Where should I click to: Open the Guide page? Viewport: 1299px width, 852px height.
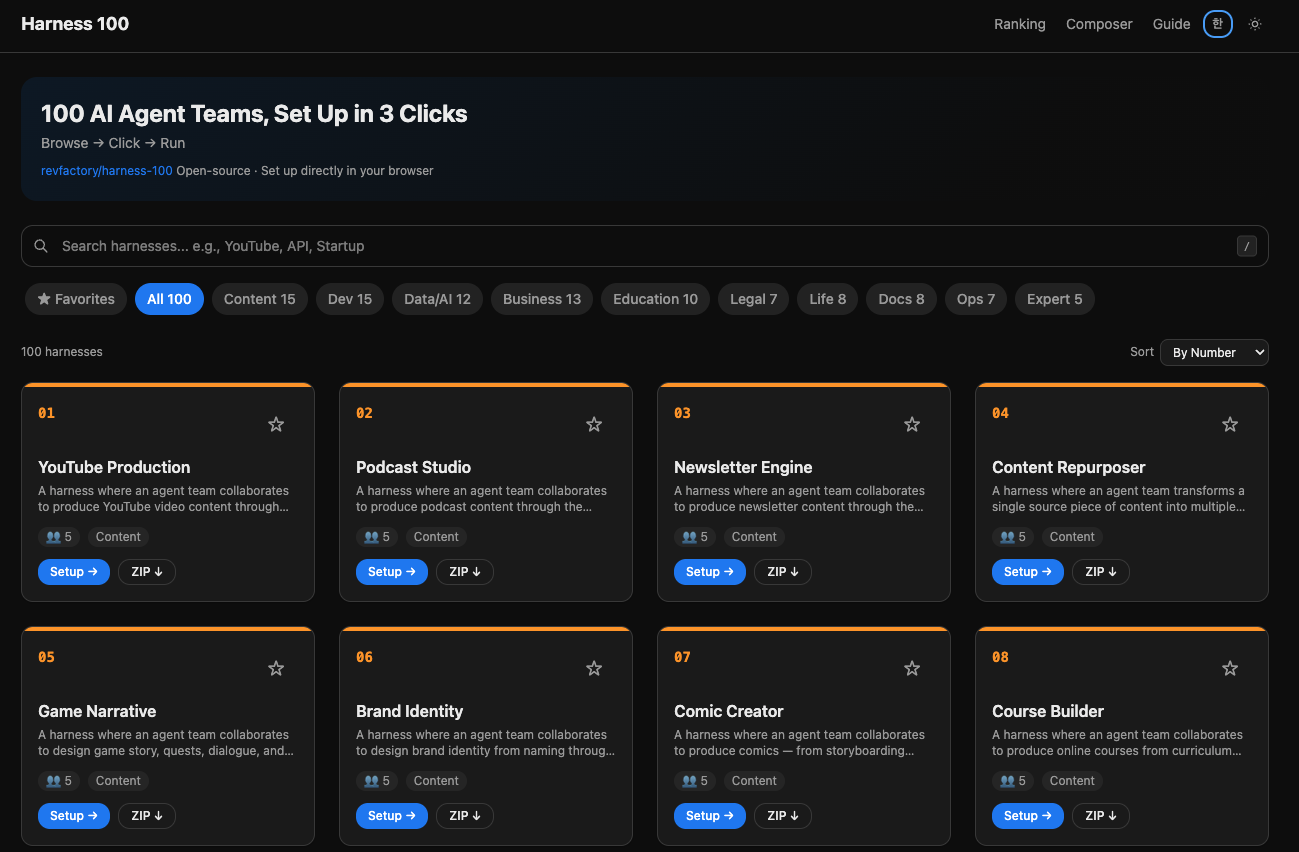1172,24
